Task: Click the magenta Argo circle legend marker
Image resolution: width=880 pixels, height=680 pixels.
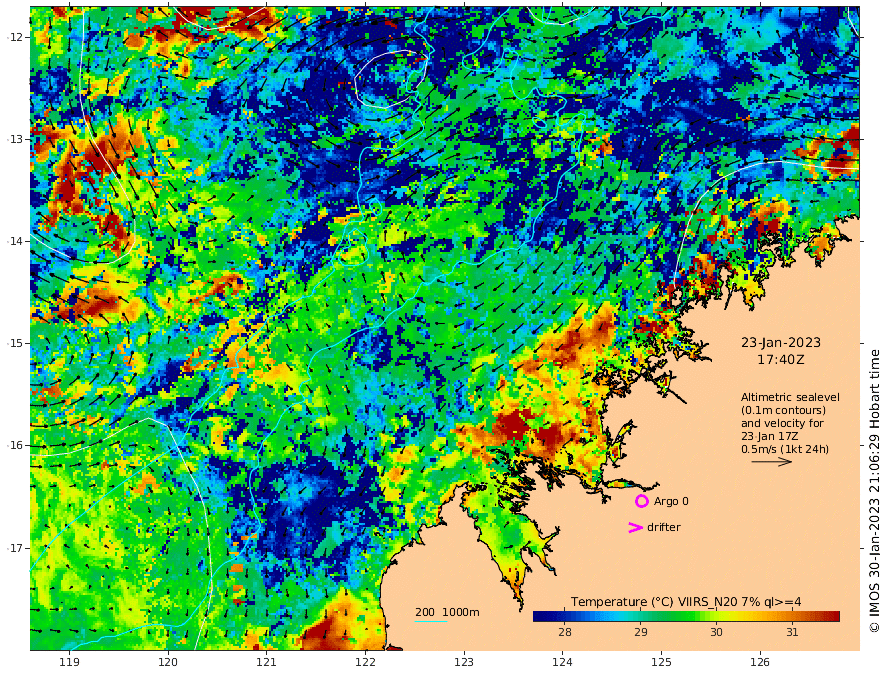Action: [x=641, y=501]
